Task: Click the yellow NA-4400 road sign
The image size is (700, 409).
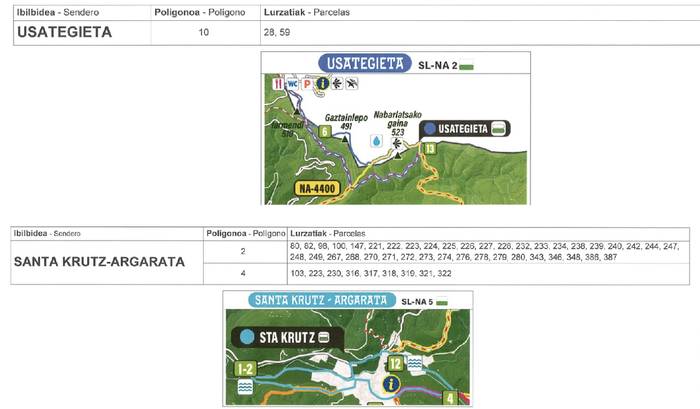Action: 317,188
